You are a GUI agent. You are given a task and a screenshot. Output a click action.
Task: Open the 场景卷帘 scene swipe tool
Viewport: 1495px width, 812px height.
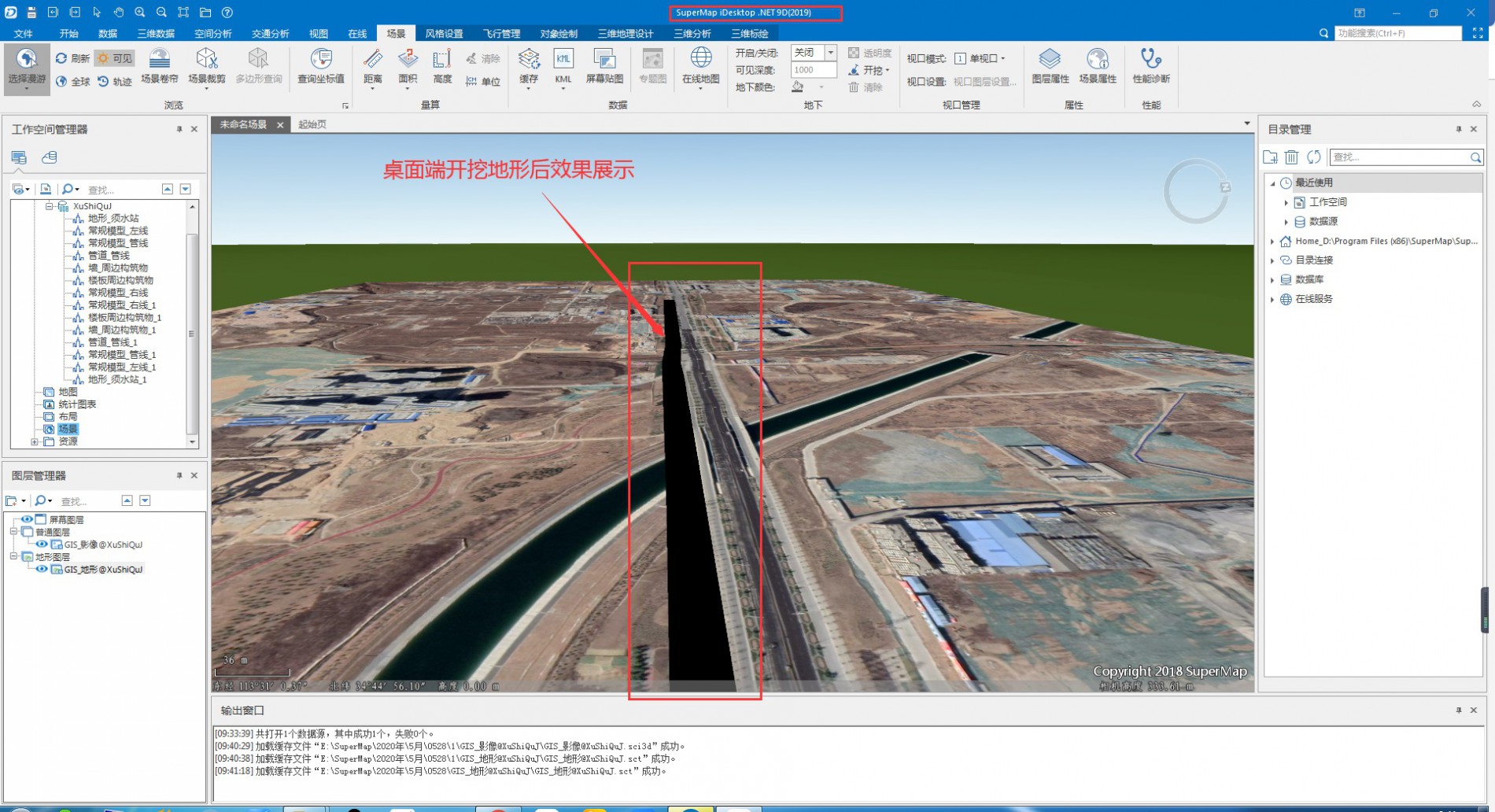tap(160, 66)
